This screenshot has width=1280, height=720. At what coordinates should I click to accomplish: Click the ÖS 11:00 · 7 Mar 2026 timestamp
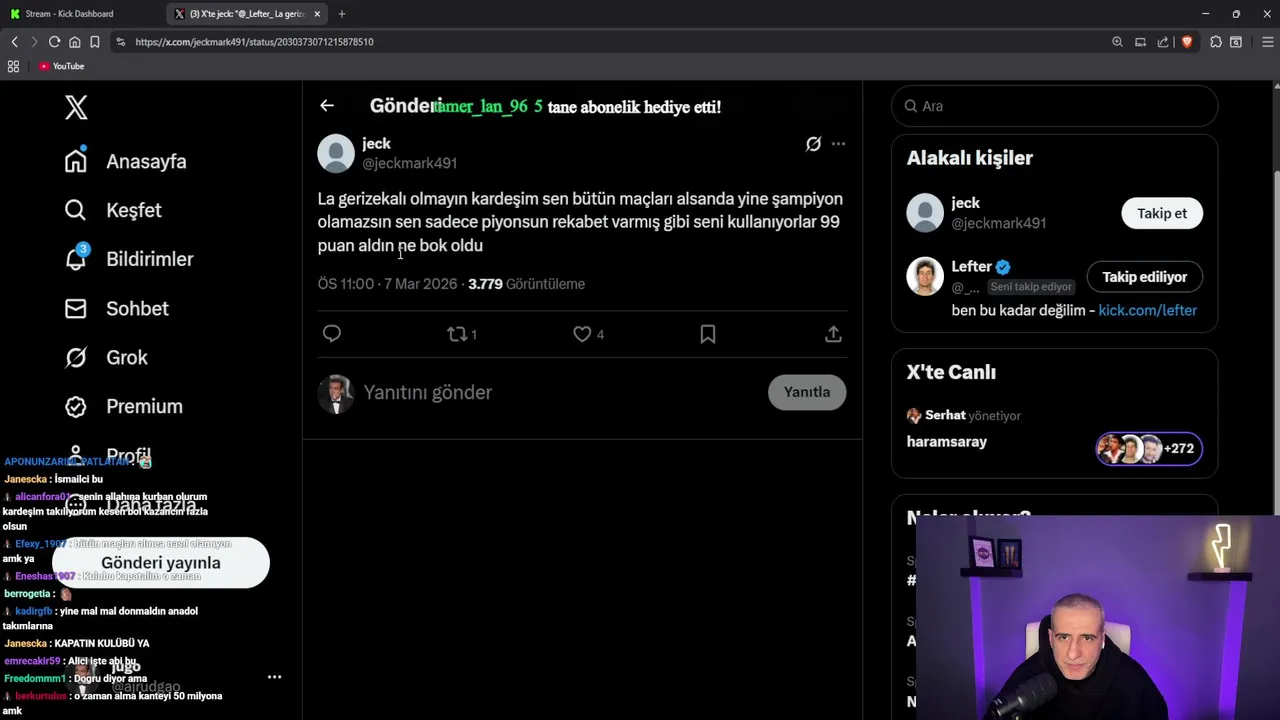tap(387, 284)
